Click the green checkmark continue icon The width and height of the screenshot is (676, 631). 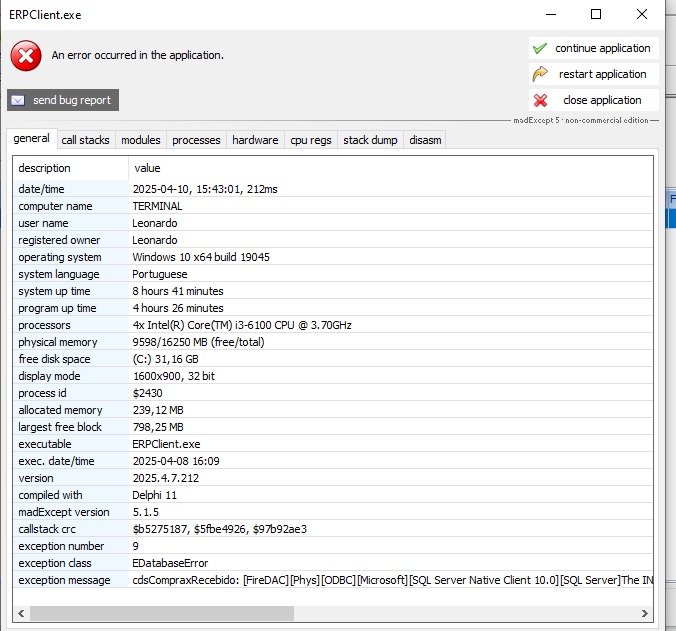(x=540, y=48)
